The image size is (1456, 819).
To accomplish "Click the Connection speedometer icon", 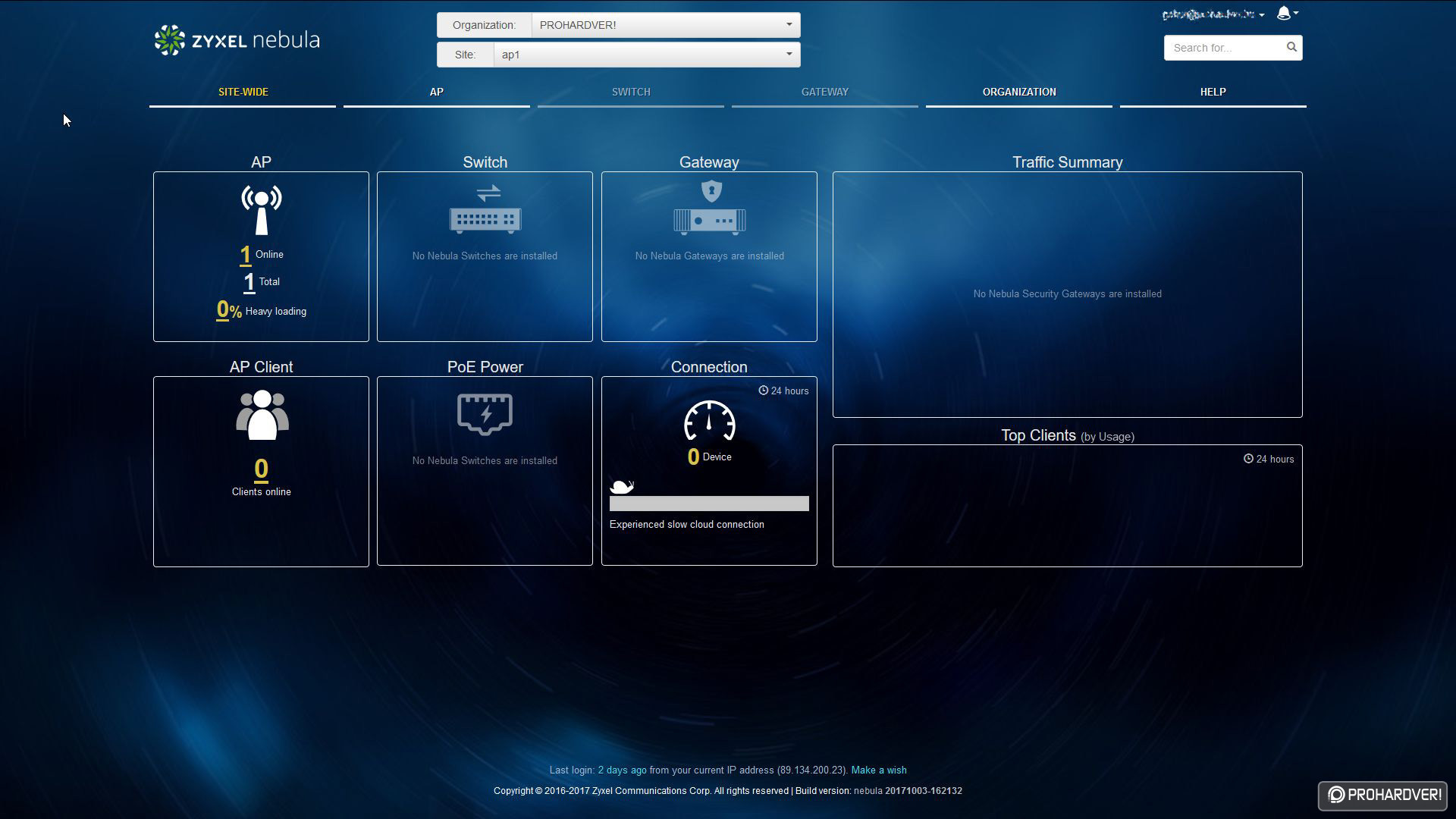I will coord(710,421).
